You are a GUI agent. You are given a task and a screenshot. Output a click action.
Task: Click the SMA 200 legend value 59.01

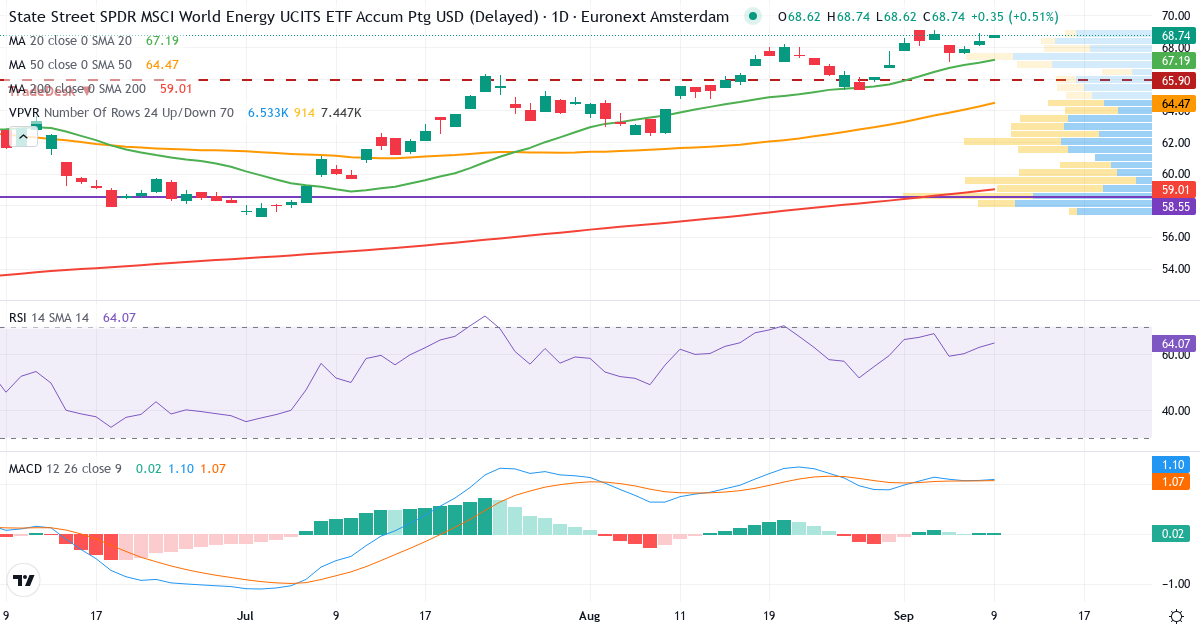[x=175, y=88]
